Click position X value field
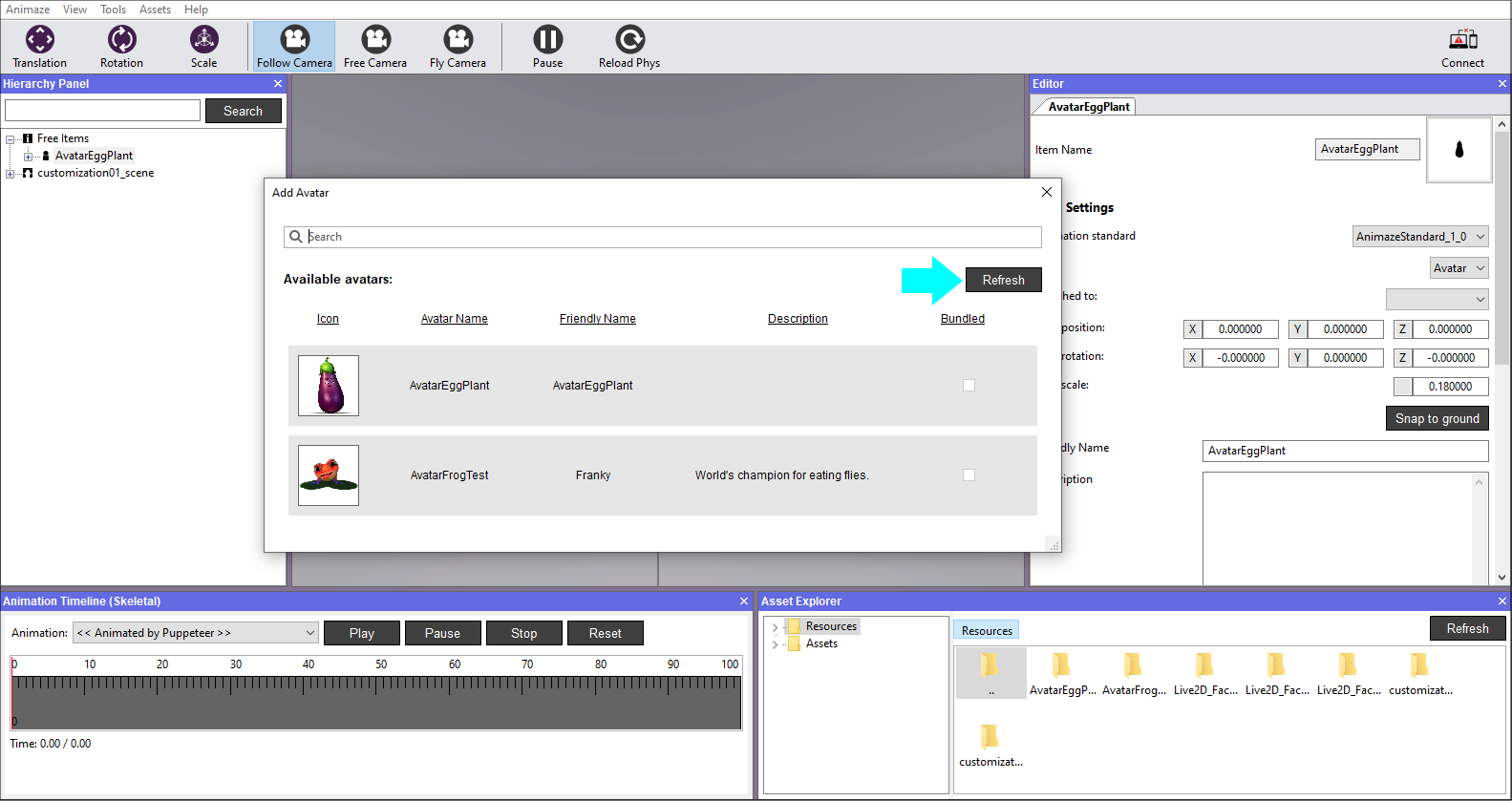The height and width of the screenshot is (801, 1512). tap(1240, 329)
